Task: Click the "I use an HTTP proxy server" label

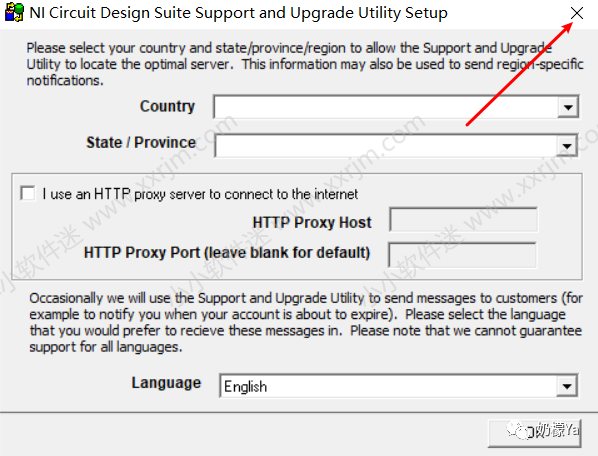Action: [x=200, y=194]
